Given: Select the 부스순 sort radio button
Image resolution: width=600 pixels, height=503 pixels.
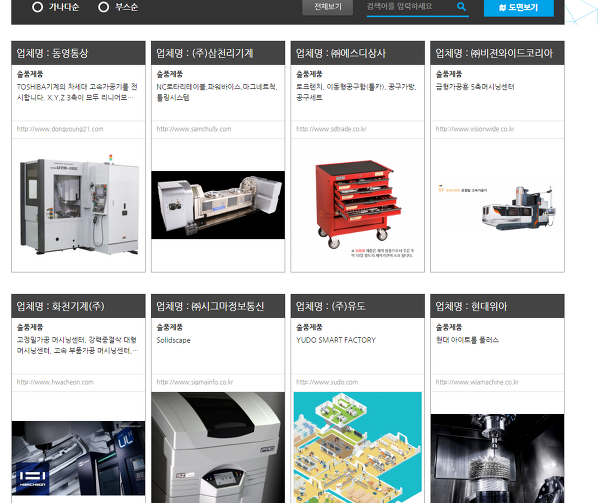Looking at the screenshot, I should [104, 7].
